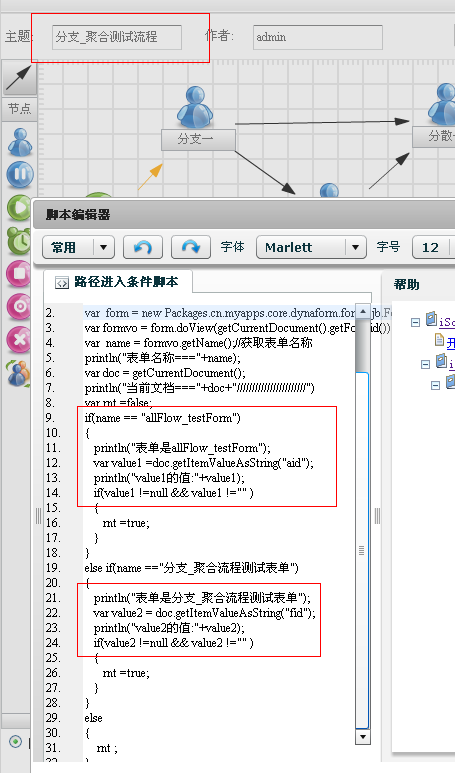Click the 主题 subject input field
Image resolution: width=455 pixels, height=773 pixels.
(x=117, y=37)
